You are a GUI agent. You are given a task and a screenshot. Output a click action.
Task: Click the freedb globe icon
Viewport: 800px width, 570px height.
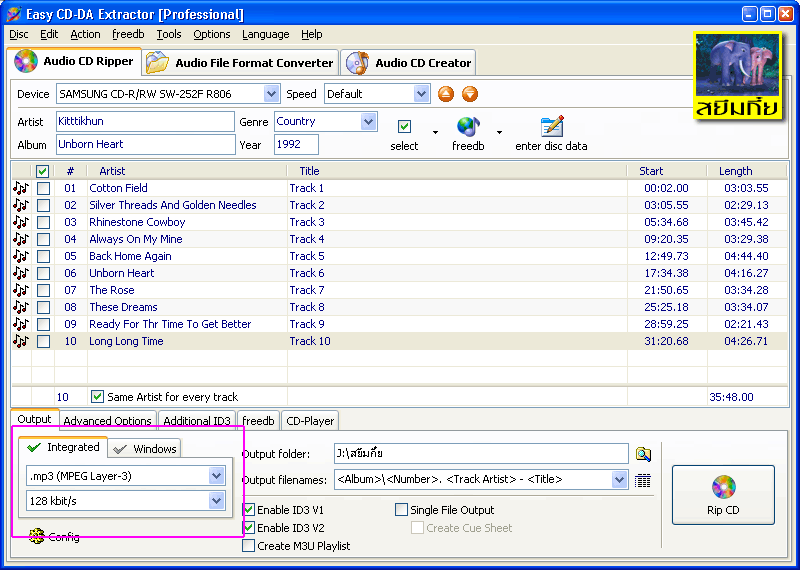pyautogui.click(x=468, y=127)
